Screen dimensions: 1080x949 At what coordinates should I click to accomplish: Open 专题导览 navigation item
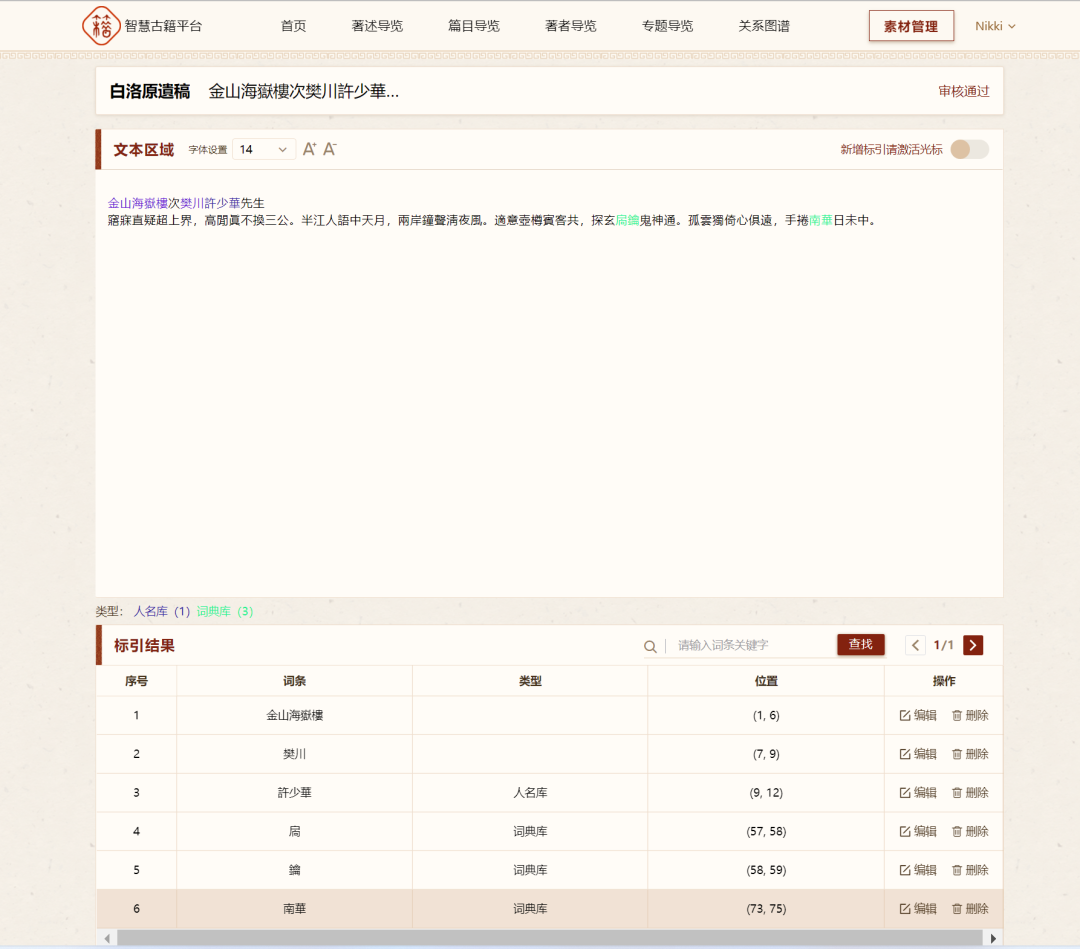click(667, 26)
